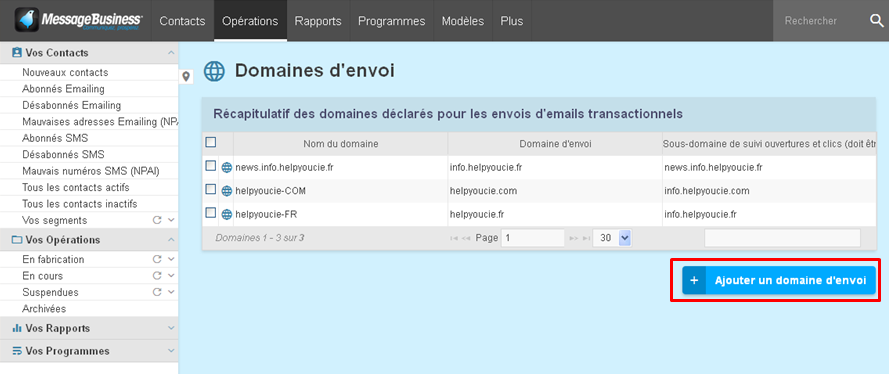Click helpyoucie.fr in Domaine d'envoi column
This screenshot has width=889, height=374.
pos(477,215)
